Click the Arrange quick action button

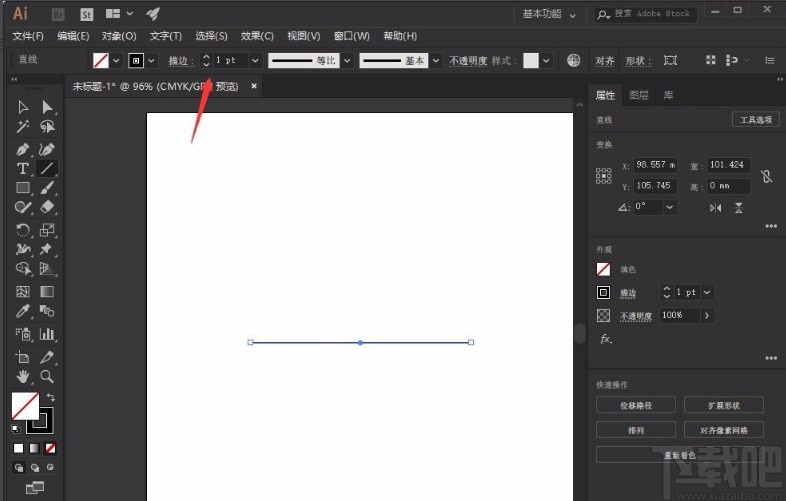636,430
